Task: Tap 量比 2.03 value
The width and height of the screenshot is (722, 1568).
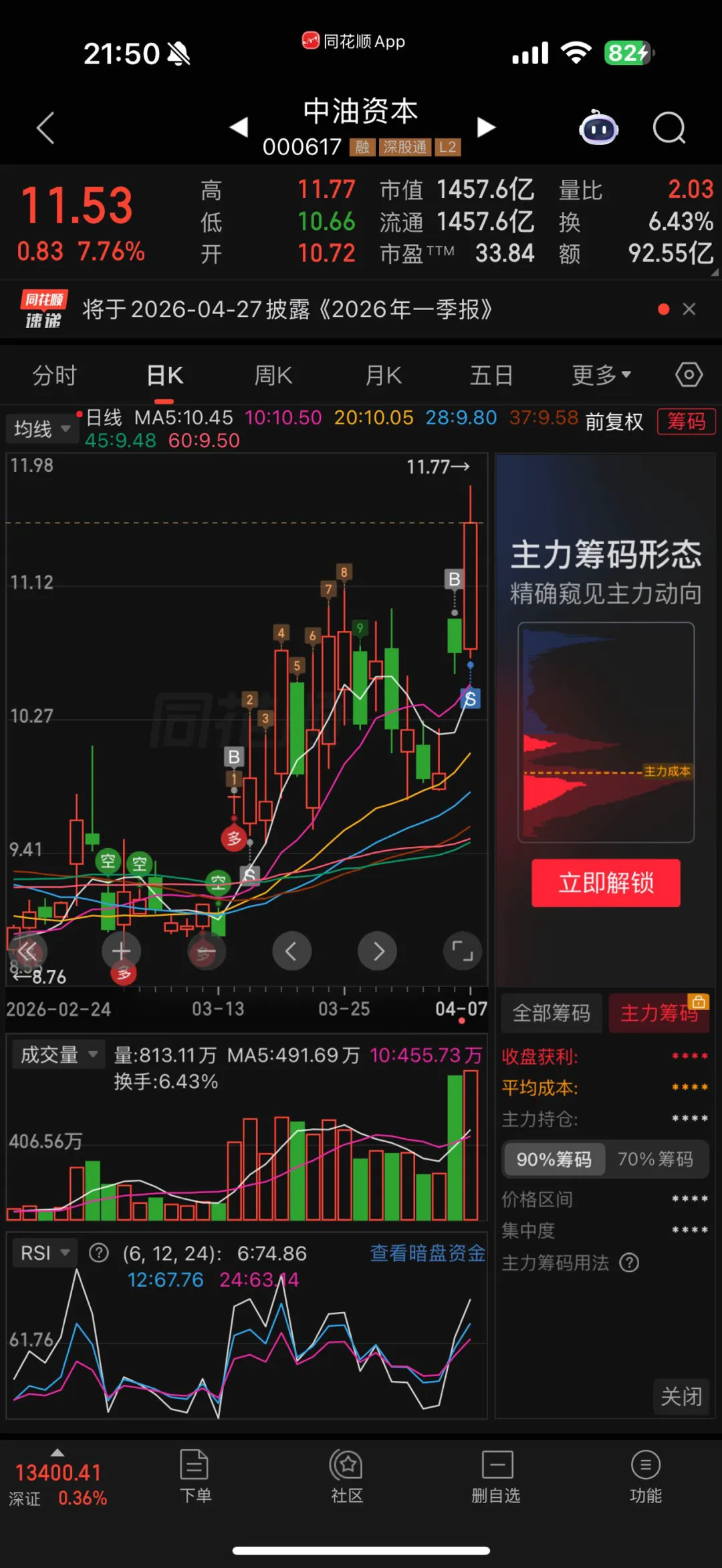Action: click(x=691, y=190)
